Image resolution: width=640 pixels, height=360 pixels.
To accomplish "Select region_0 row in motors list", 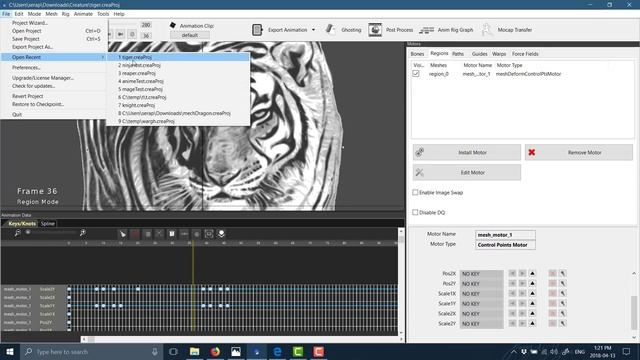I will point(522,74).
